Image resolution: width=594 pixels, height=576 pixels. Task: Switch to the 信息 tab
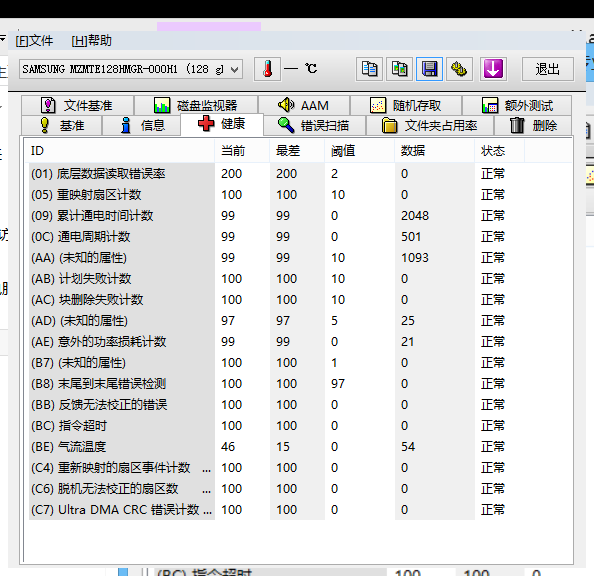coord(141,125)
